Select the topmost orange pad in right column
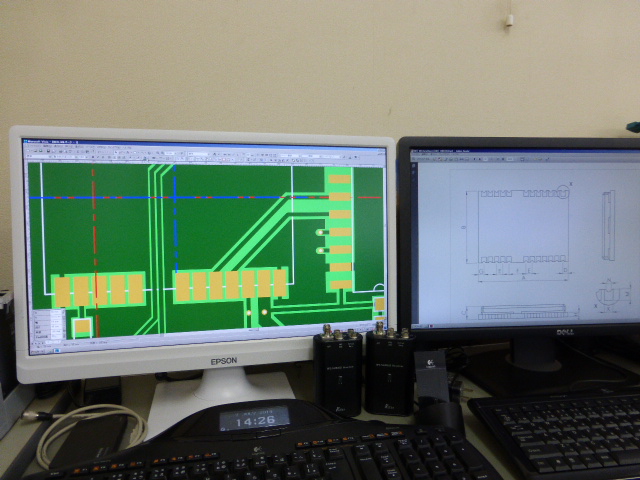 340,179
